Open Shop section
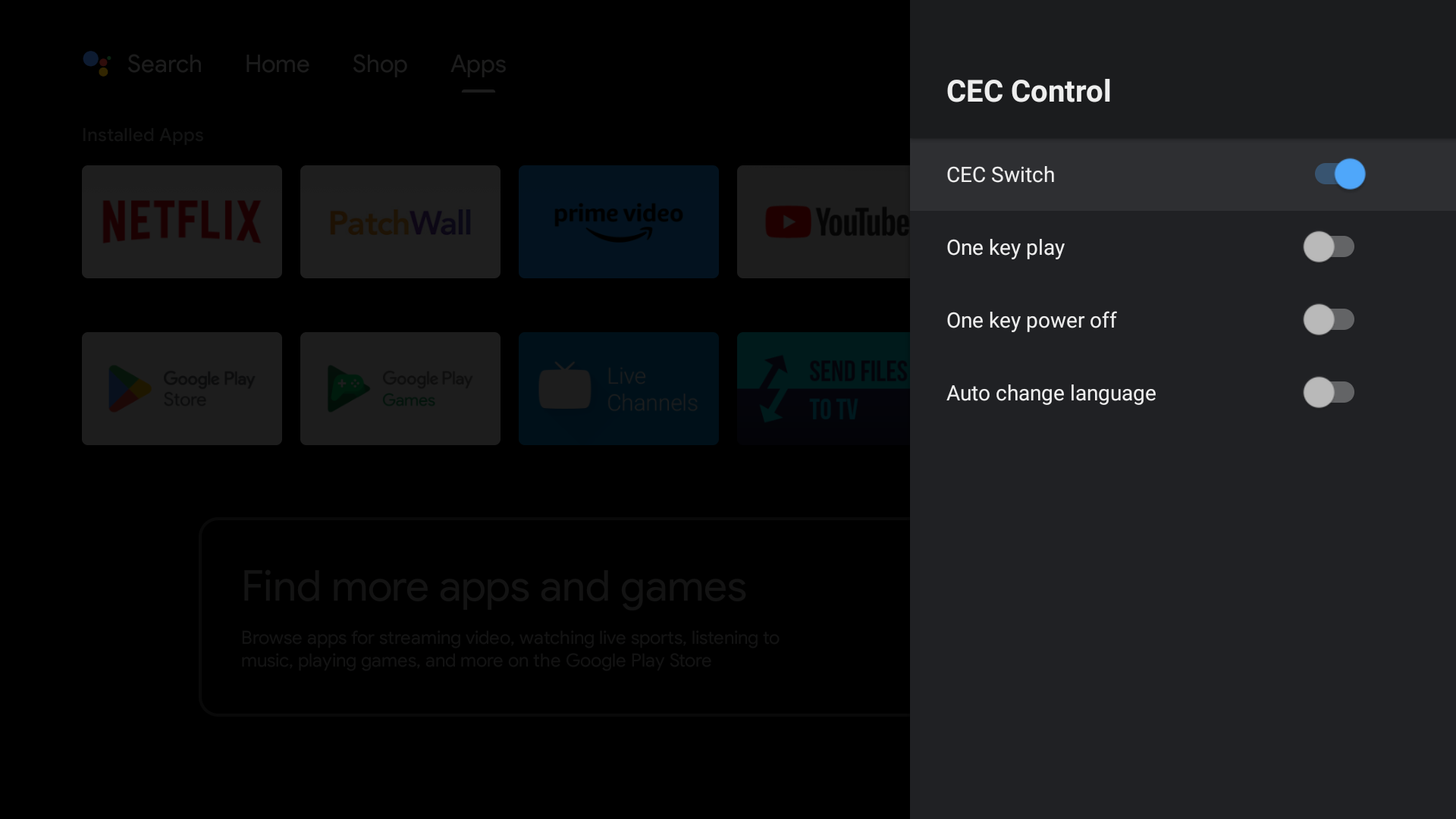The height and width of the screenshot is (819, 1456). pos(379,64)
